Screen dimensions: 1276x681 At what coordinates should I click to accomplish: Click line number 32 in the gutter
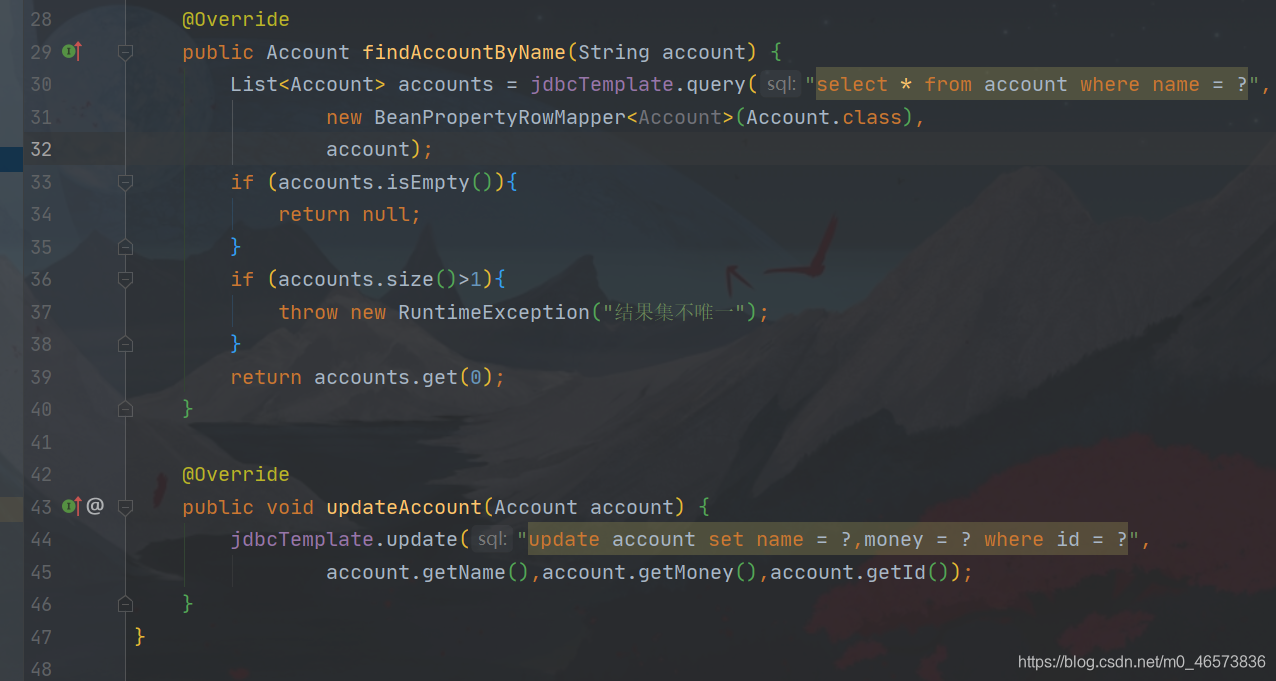point(41,149)
